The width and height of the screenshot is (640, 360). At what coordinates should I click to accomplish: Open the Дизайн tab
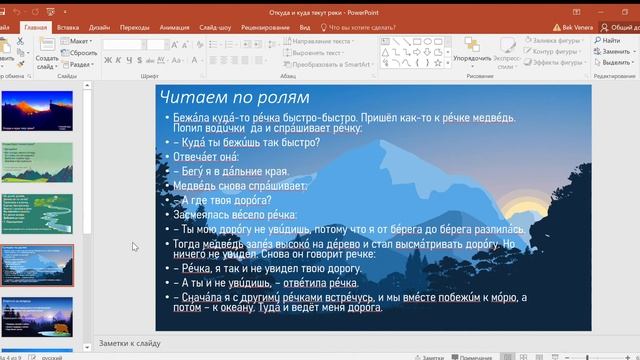pyautogui.click(x=99, y=27)
